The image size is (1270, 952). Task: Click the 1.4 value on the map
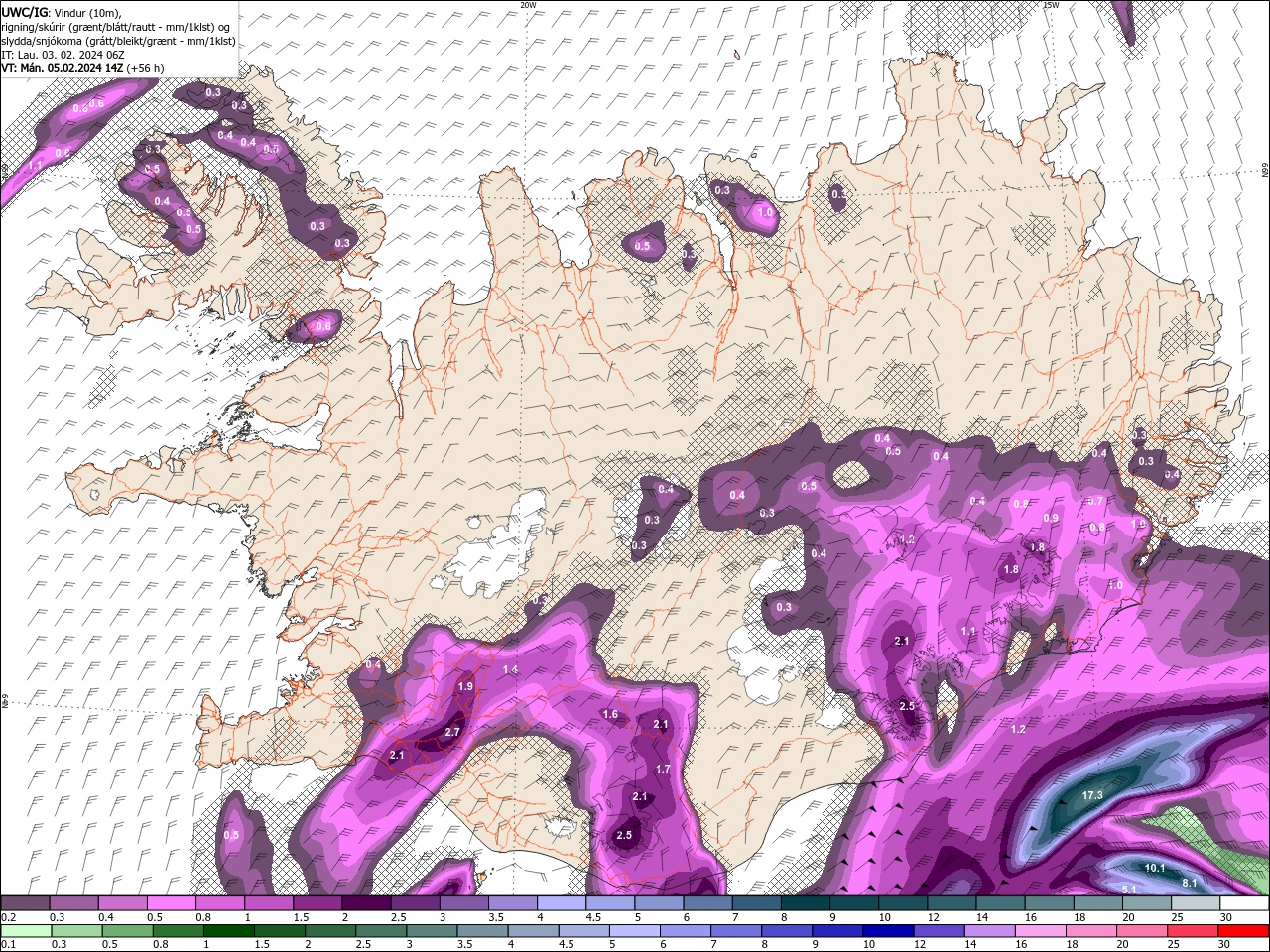tap(510, 670)
